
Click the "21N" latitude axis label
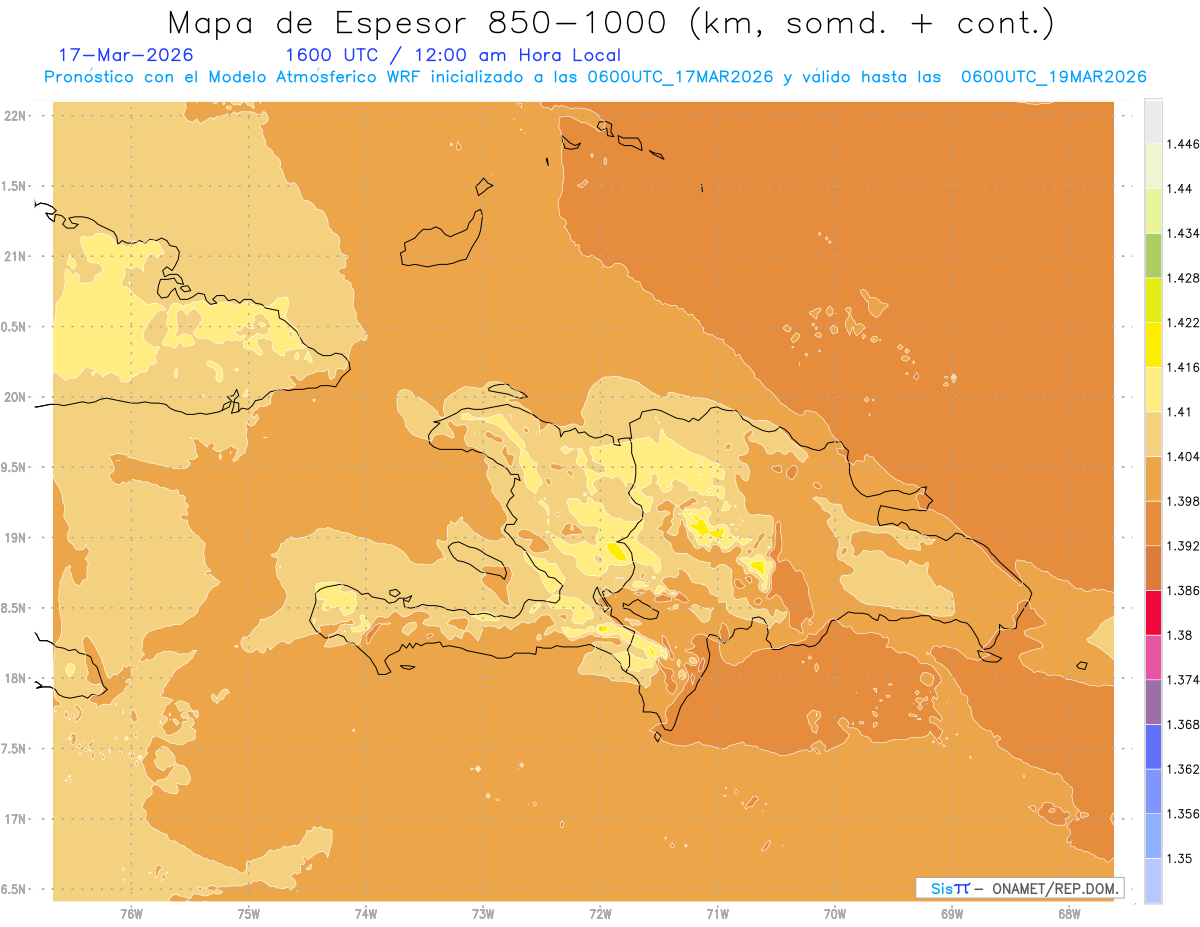[17, 256]
